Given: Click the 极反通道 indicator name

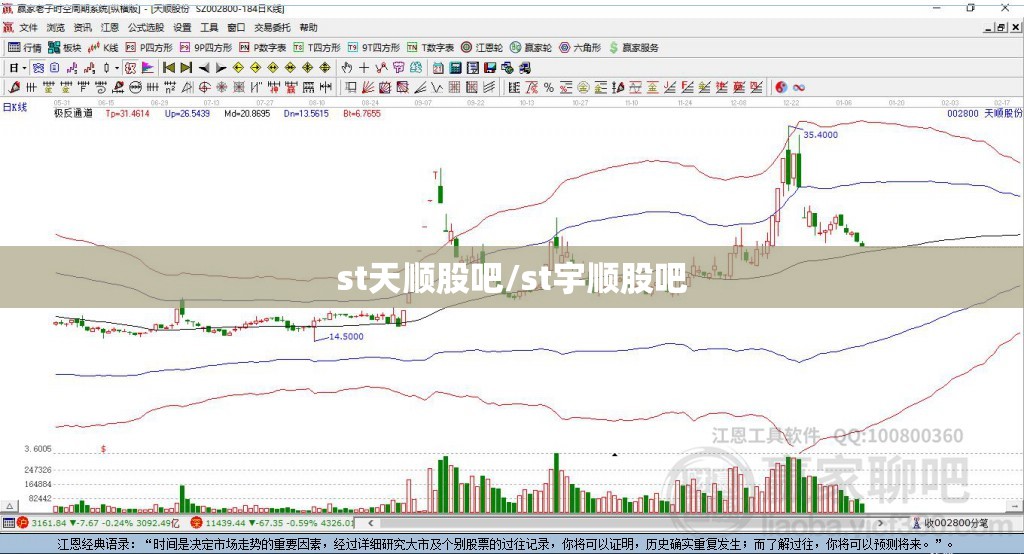Looking at the screenshot, I should point(73,113).
